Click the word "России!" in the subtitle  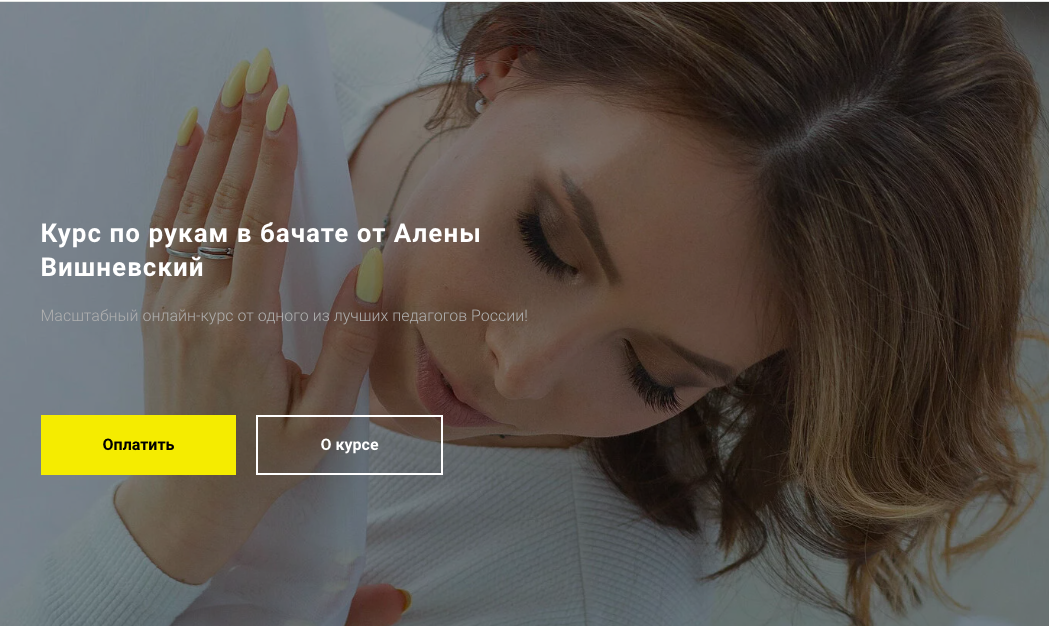pyautogui.click(x=499, y=316)
